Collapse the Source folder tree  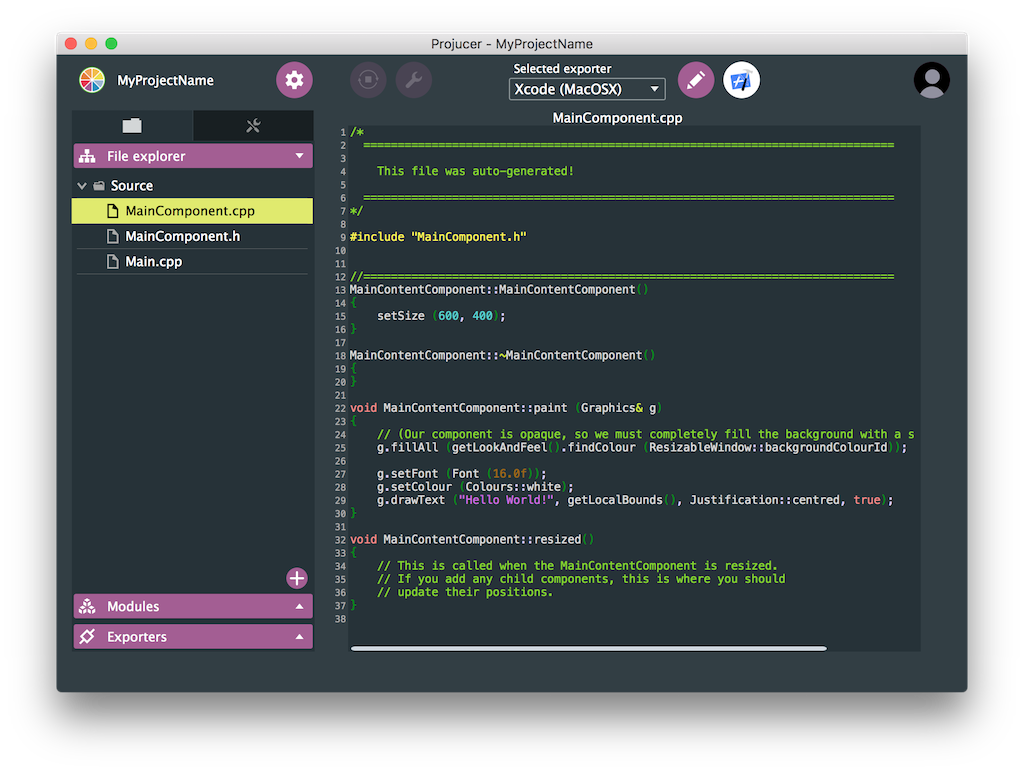(x=82, y=186)
